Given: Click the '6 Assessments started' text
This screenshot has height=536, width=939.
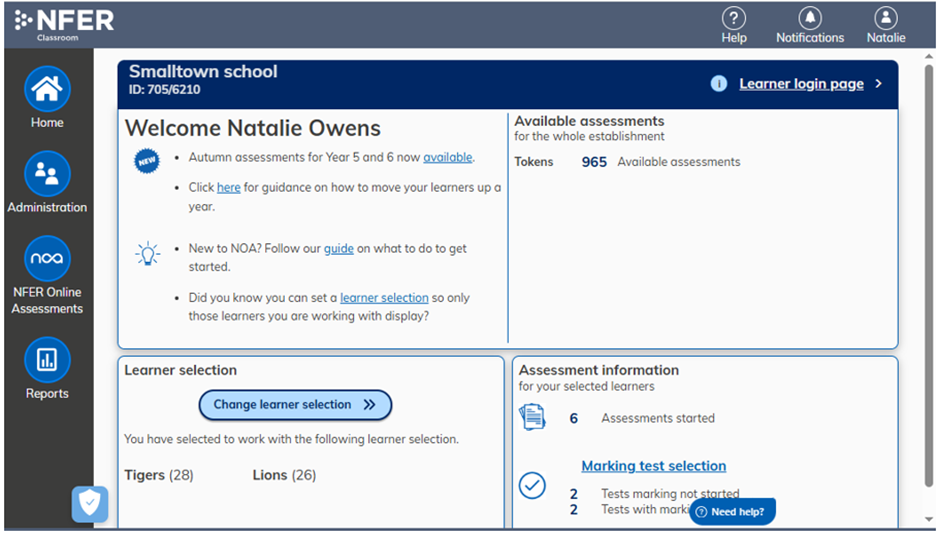Looking at the screenshot, I should point(642,418).
